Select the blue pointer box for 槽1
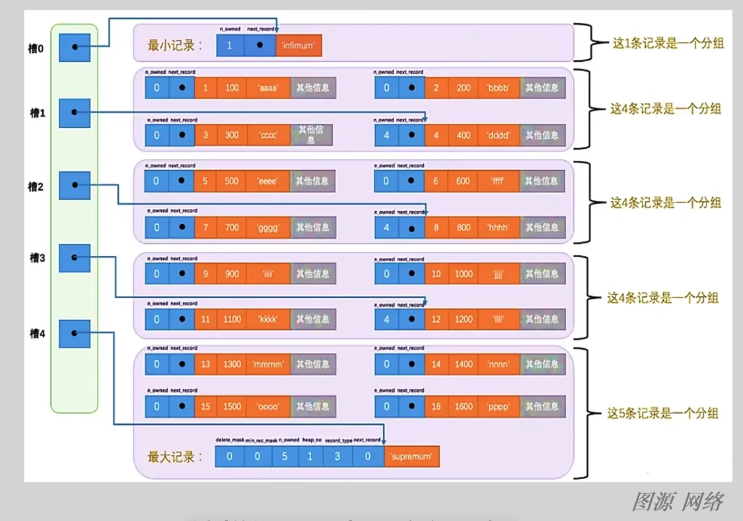The width and height of the screenshot is (743, 521). tap(75, 113)
